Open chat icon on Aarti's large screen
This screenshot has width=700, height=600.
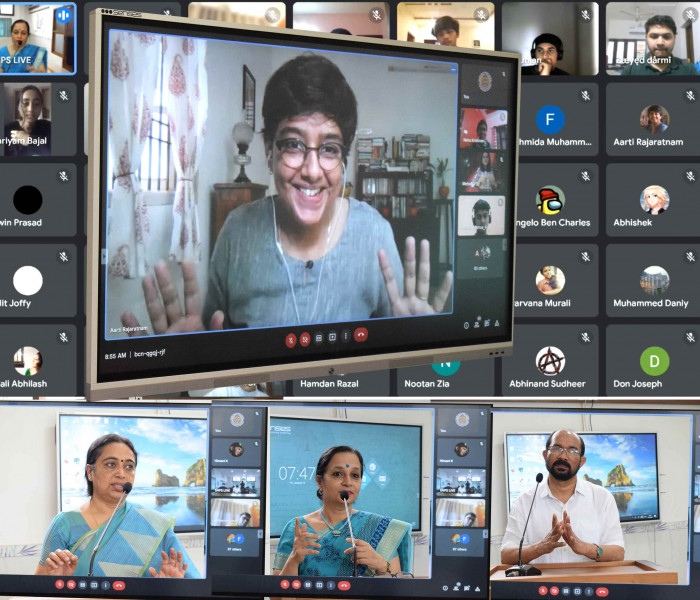(x=487, y=323)
